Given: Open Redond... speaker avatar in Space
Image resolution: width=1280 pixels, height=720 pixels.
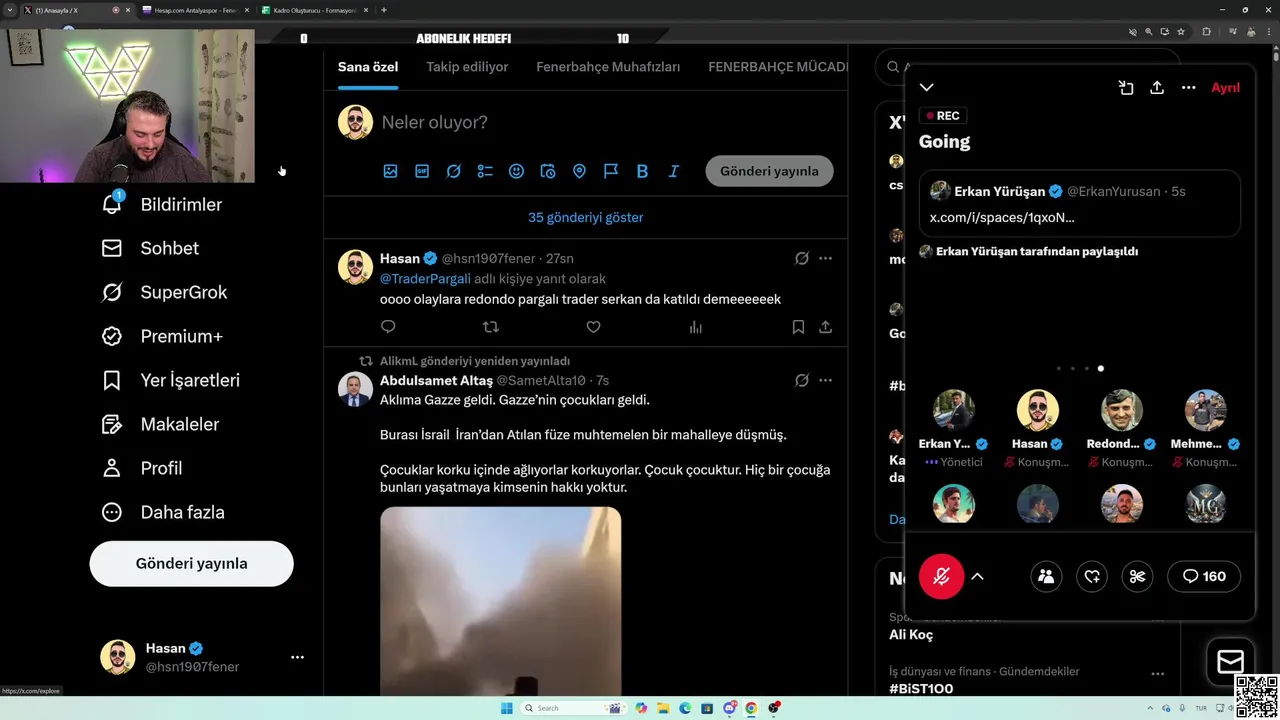Looking at the screenshot, I should pyautogui.click(x=1122, y=410).
